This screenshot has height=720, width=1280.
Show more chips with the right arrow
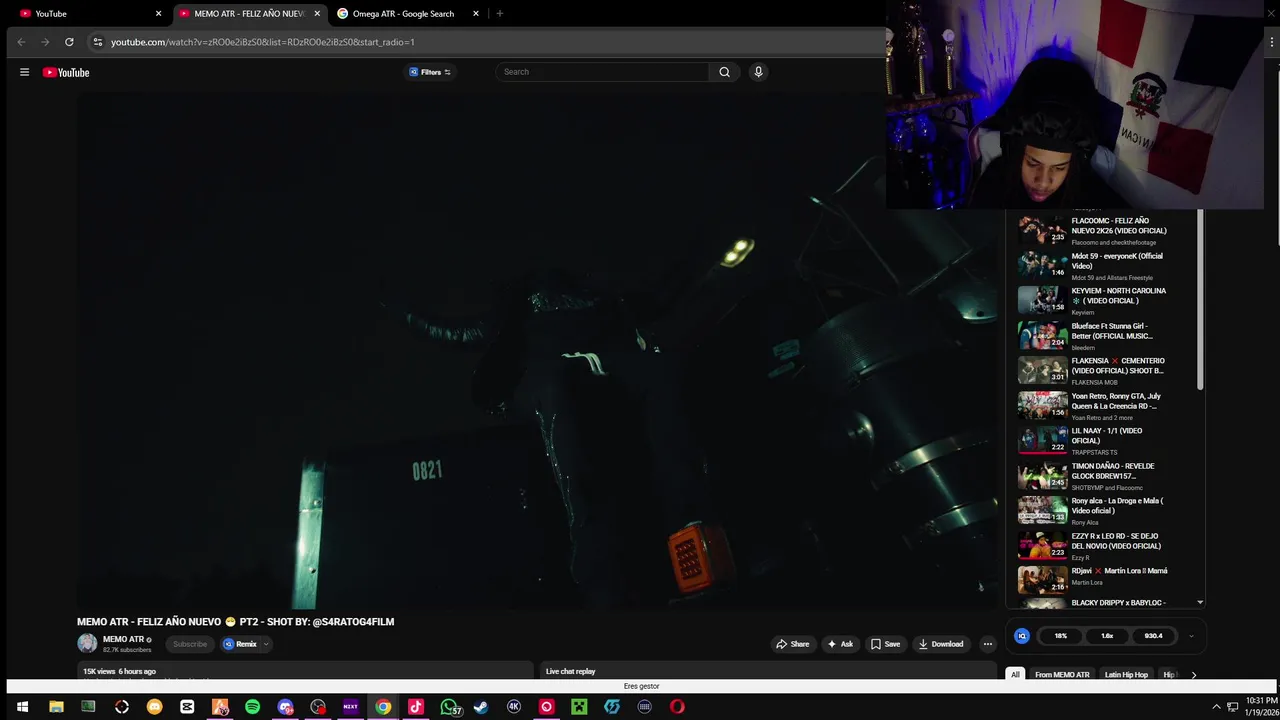[x=1193, y=675]
